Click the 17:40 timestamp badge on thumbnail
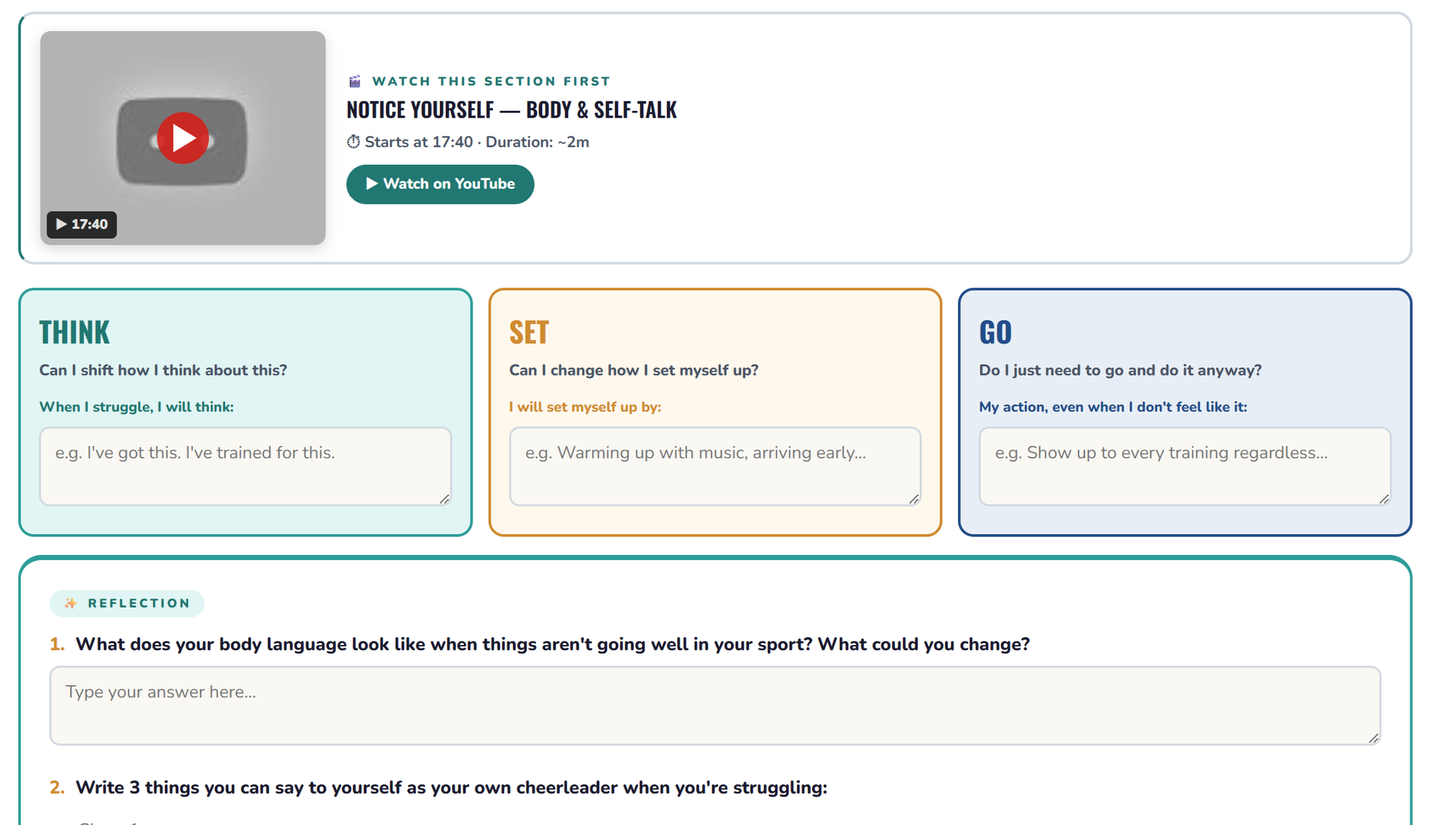This screenshot has height=825, width=1456. pyautogui.click(x=82, y=224)
